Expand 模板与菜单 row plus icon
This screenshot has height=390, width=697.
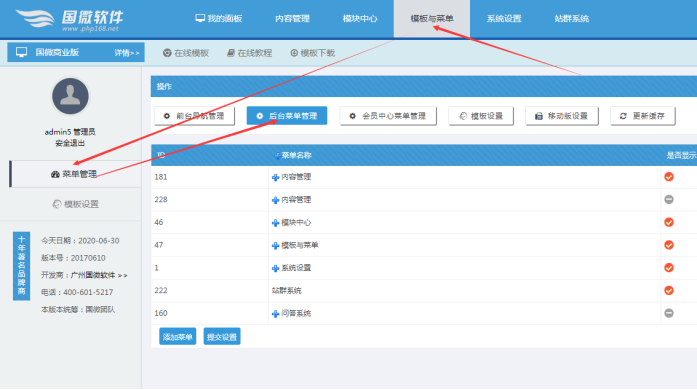(x=275, y=245)
